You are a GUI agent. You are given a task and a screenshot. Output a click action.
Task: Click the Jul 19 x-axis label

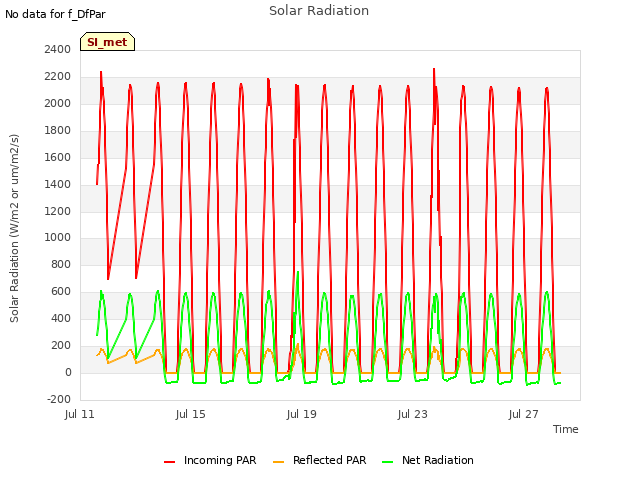point(302,414)
